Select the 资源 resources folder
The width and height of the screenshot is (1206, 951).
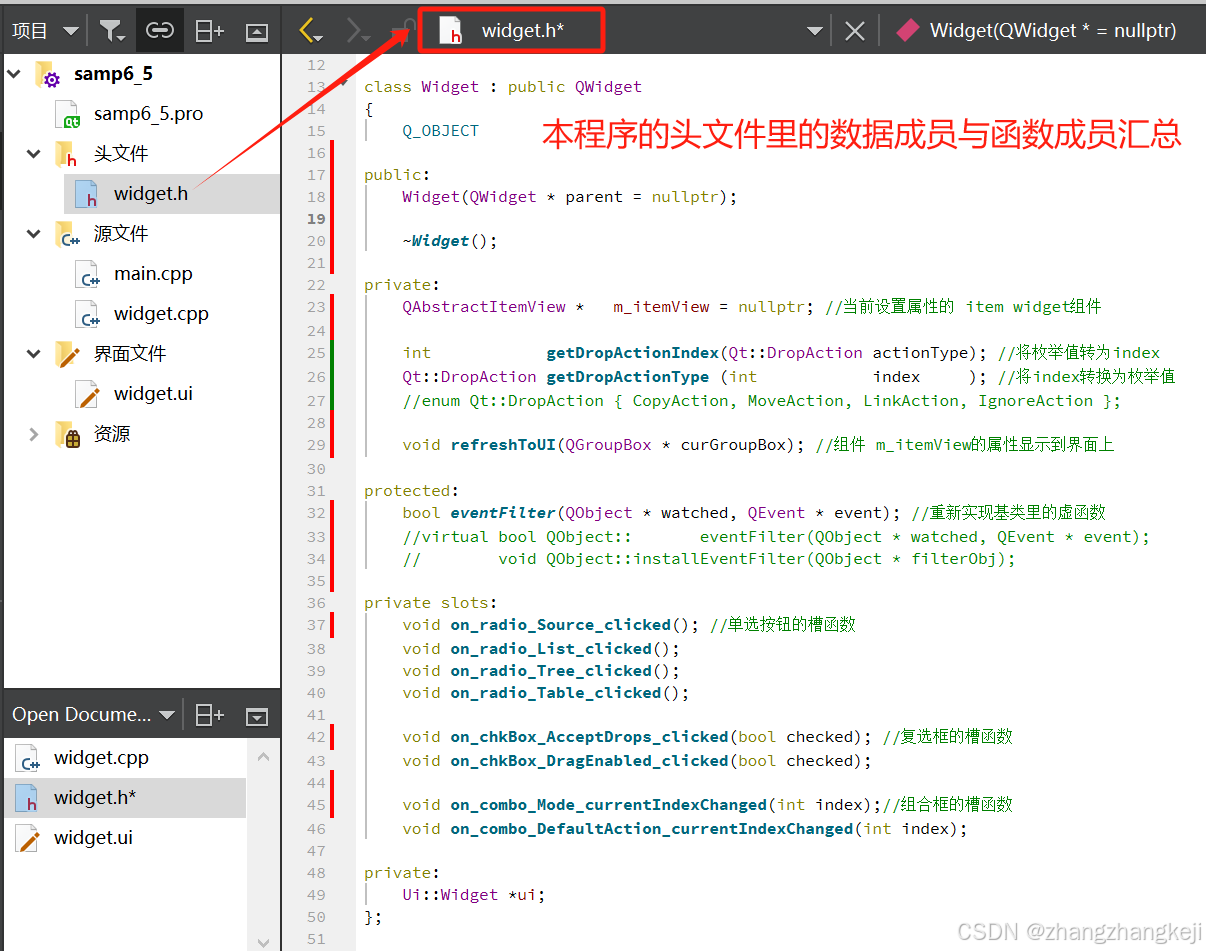tap(112, 434)
